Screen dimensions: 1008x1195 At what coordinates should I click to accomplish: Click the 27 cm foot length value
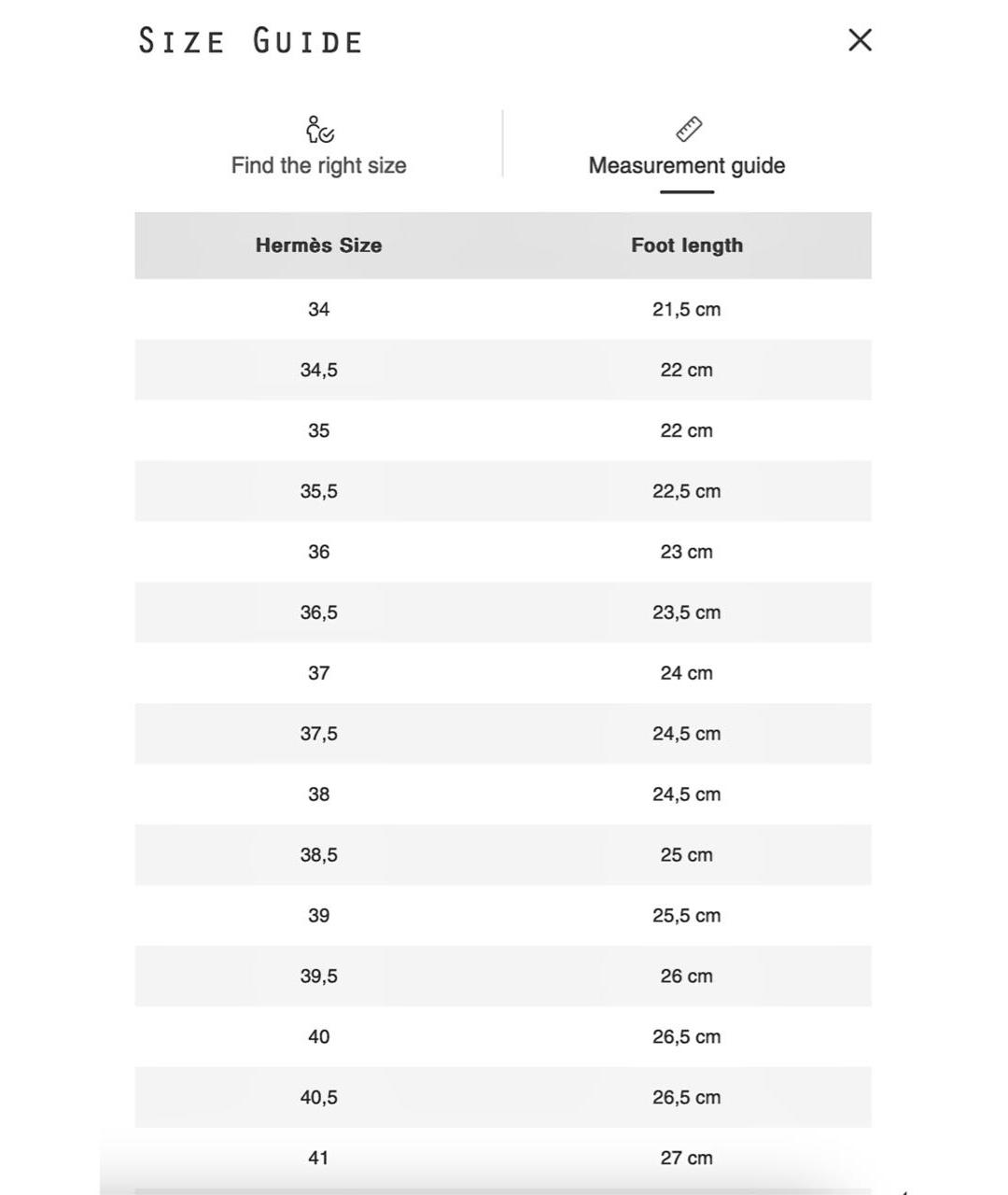(x=686, y=1158)
